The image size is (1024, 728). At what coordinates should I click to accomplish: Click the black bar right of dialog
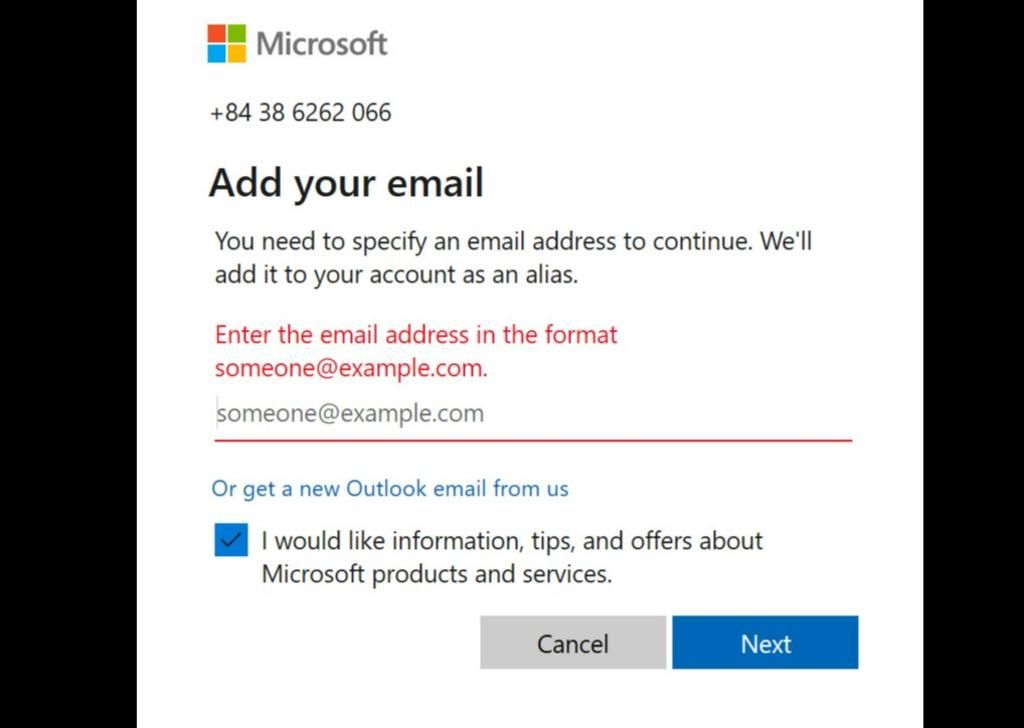click(973, 364)
